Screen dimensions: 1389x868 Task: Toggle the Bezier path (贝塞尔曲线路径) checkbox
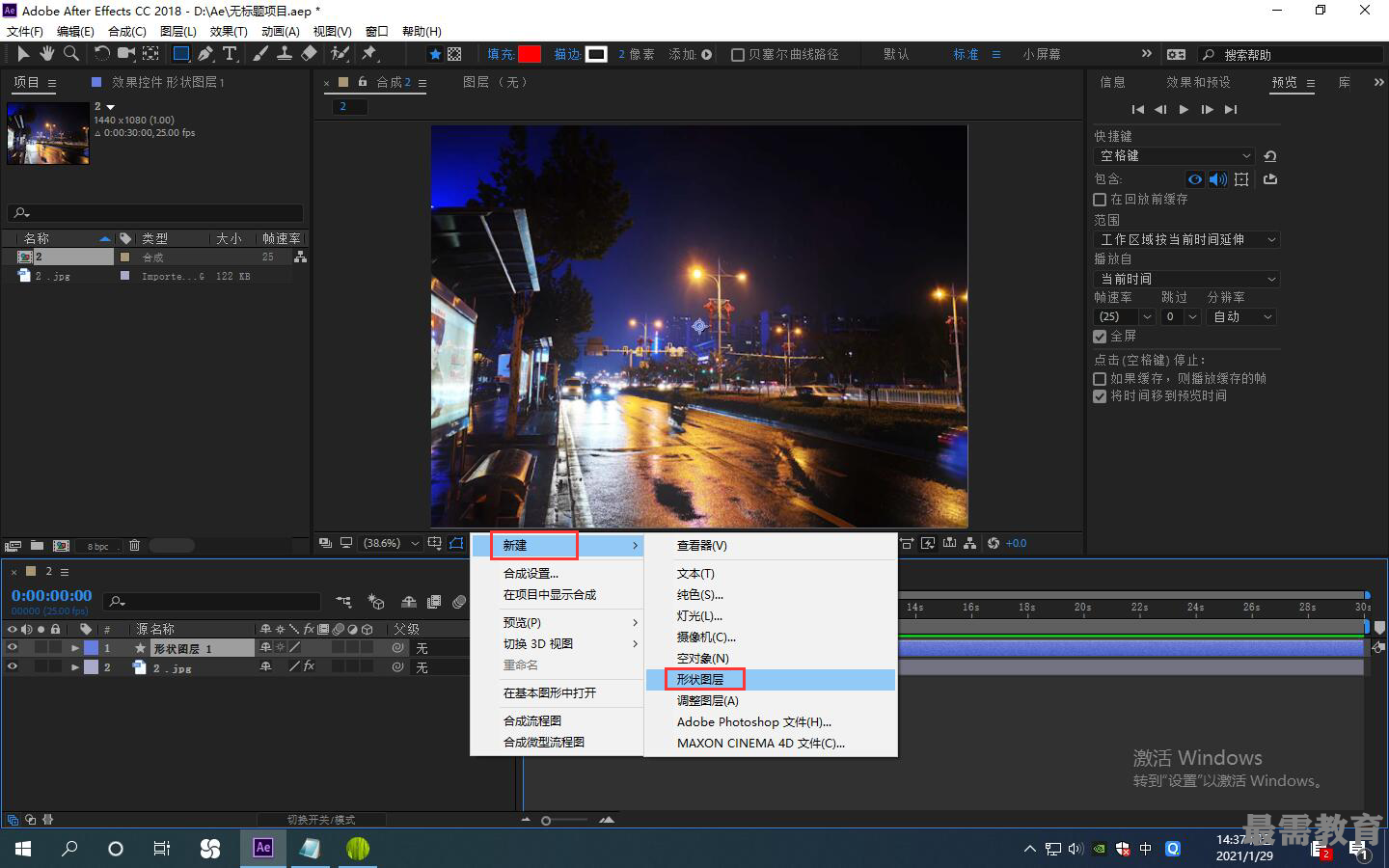pyautogui.click(x=738, y=55)
